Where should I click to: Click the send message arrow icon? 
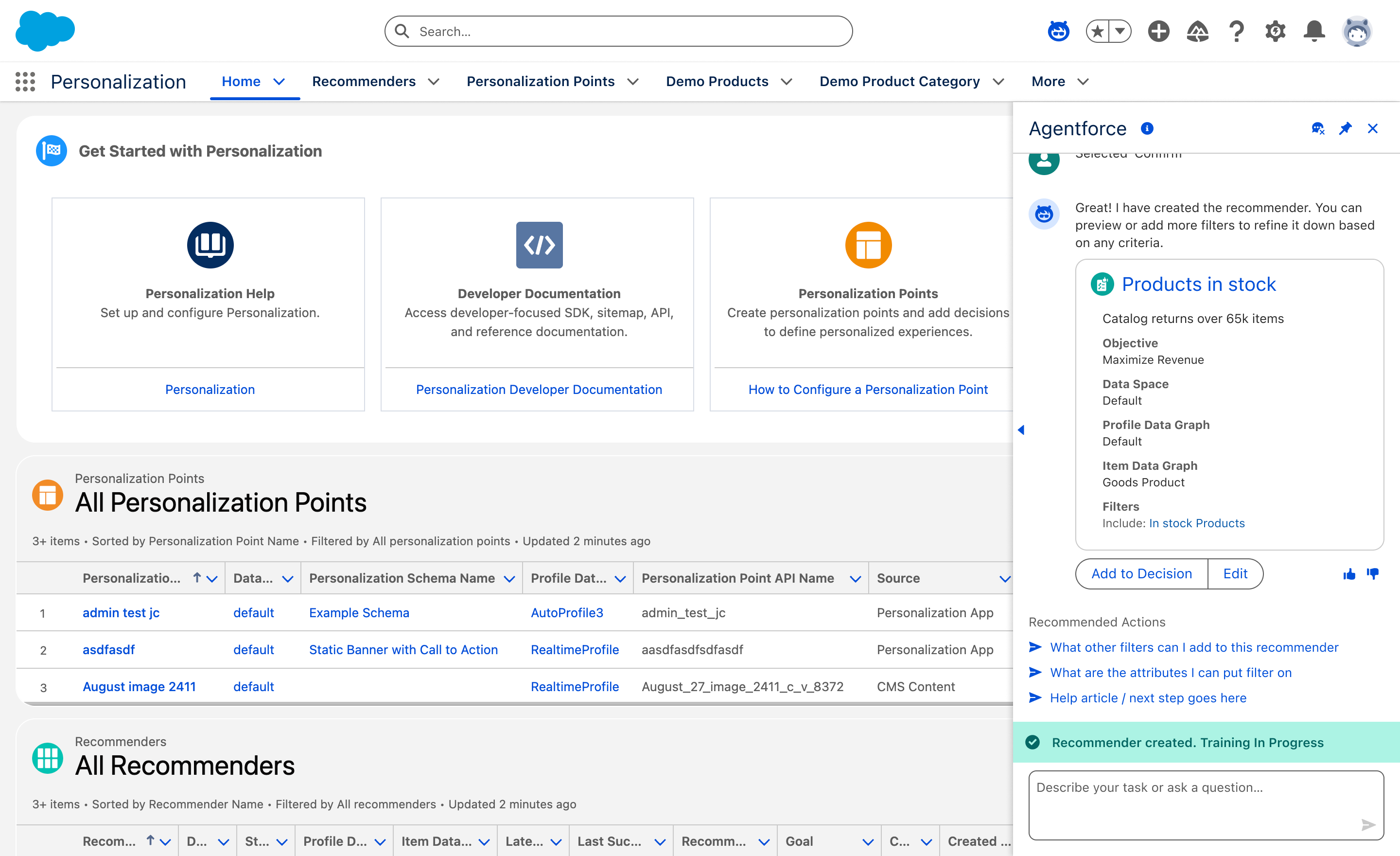coord(1369,825)
